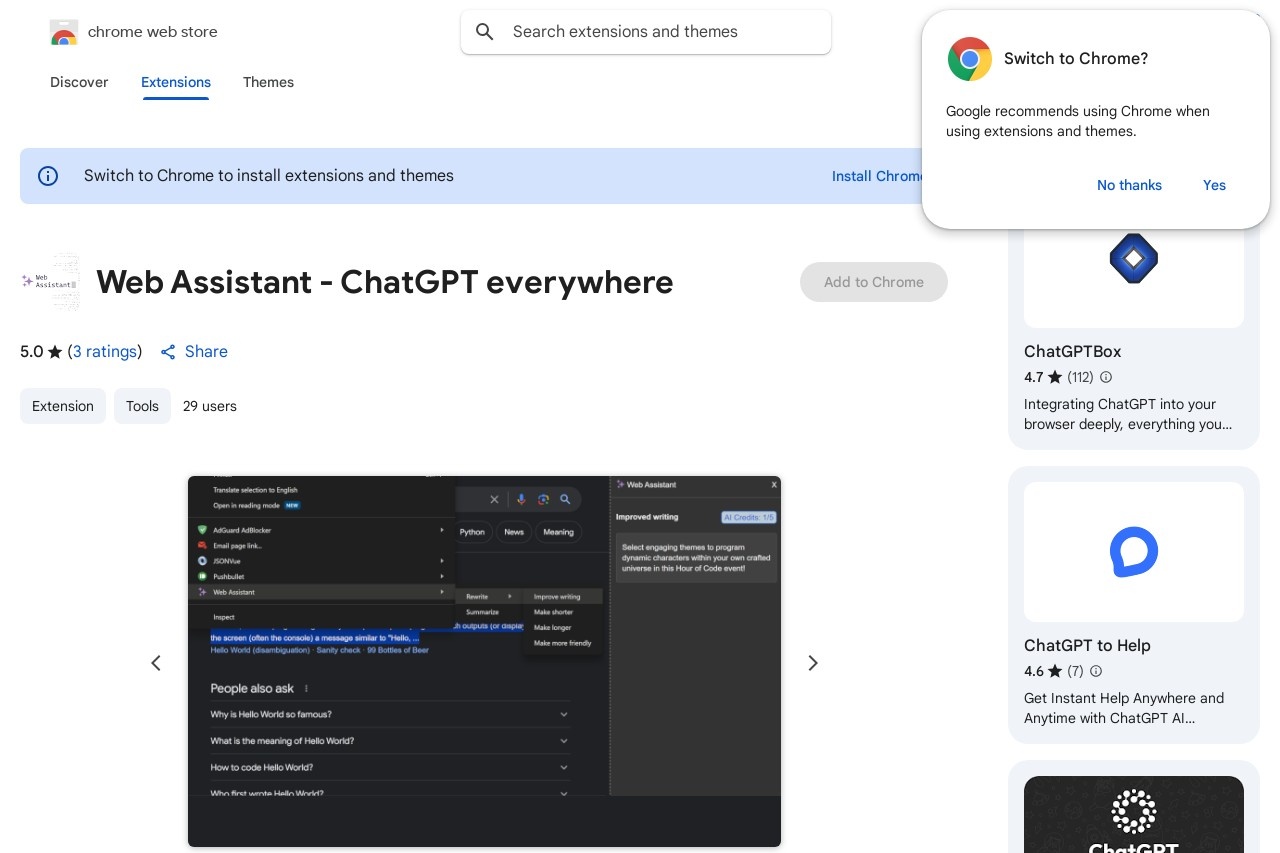The image size is (1280, 853).
Task: Show previous screenshot with left arrow
Action: [156, 663]
